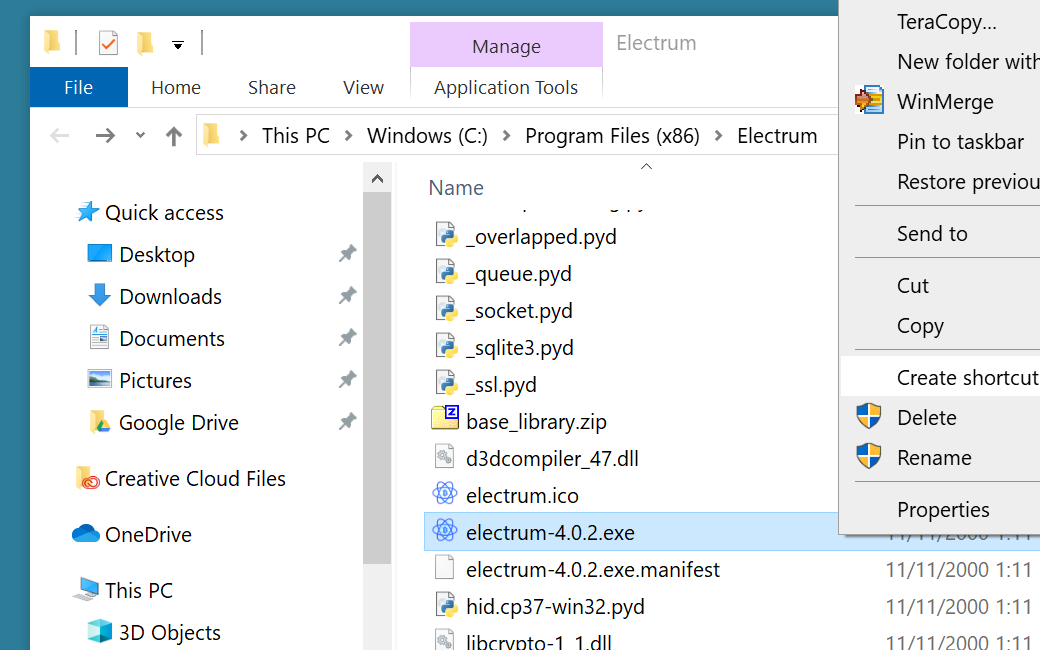Image resolution: width=1040 pixels, height=650 pixels.
Task: Choose Cut from context menu
Action: pyautogui.click(x=913, y=285)
